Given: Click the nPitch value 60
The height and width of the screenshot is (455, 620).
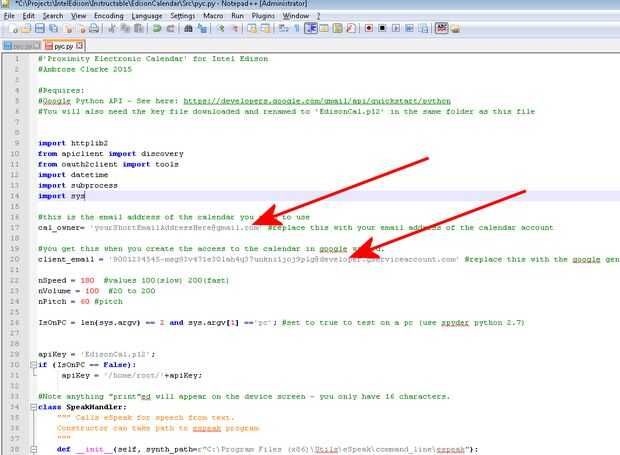Looking at the screenshot, I should (x=85, y=302).
